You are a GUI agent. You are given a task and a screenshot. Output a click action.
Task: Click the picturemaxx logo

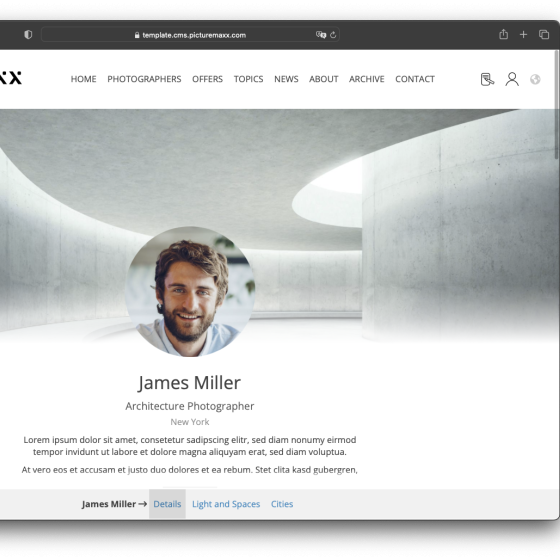point(11,78)
